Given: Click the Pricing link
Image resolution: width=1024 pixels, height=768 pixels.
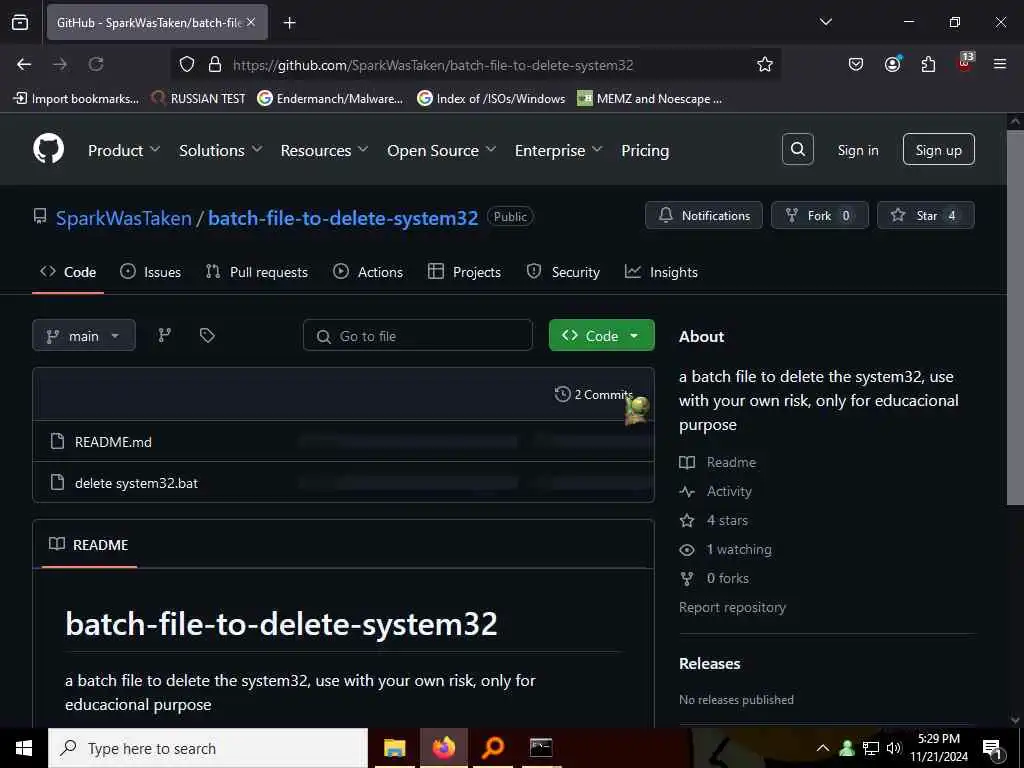Looking at the screenshot, I should (x=645, y=150).
